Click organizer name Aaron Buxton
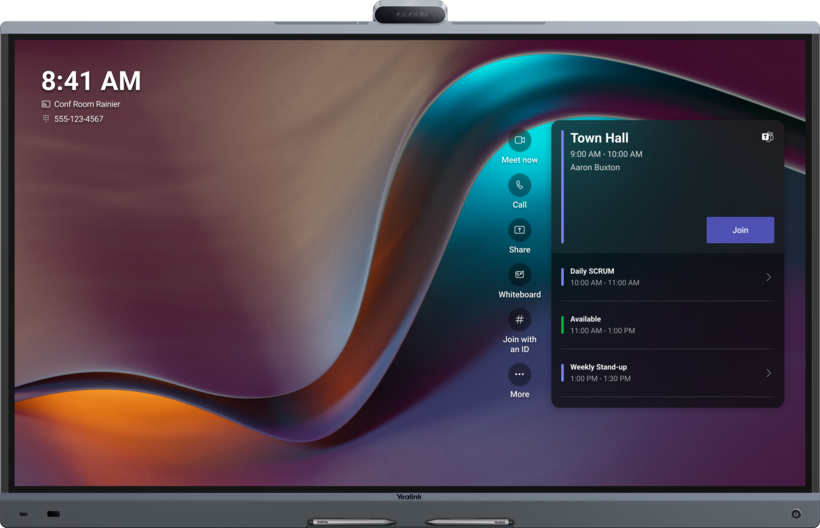Image resolution: width=820 pixels, height=528 pixels. tap(595, 167)
